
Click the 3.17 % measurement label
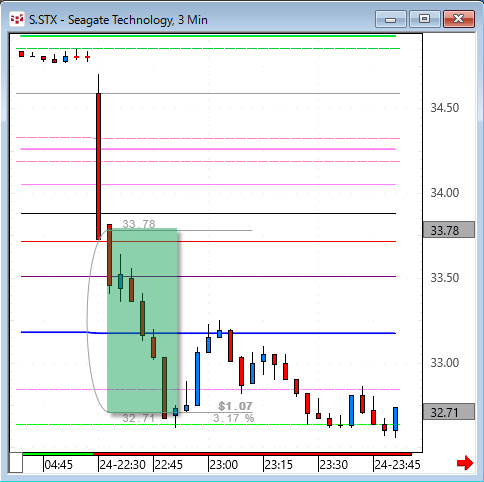click(x=234, y=418)
